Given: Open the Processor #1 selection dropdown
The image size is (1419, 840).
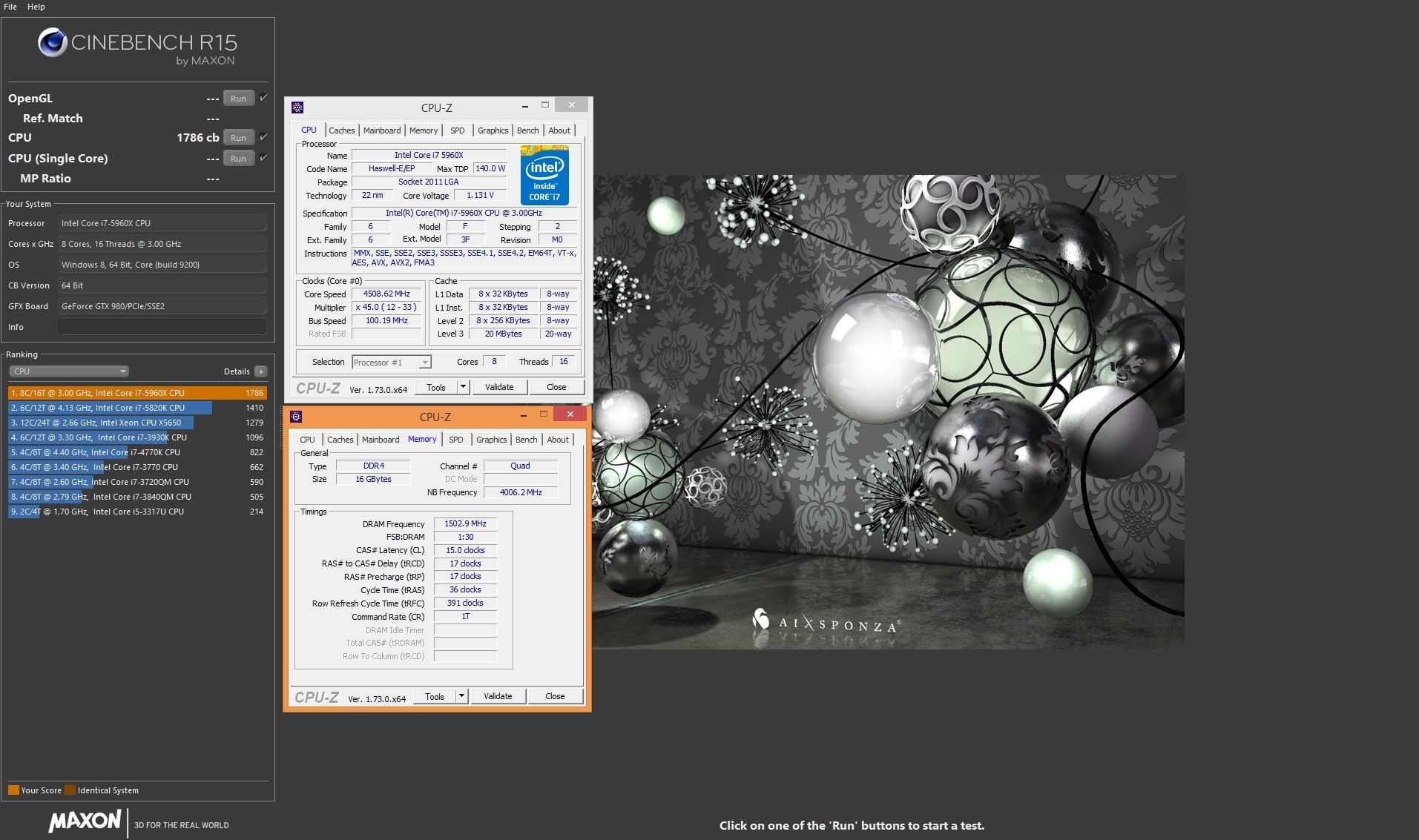Looking at the screenshot, I should (392, 363).
